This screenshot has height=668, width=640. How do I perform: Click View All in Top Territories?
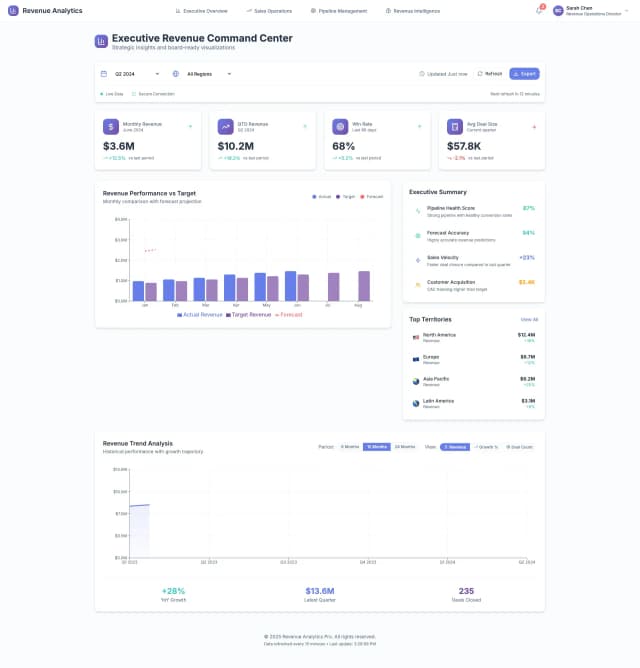529,319
